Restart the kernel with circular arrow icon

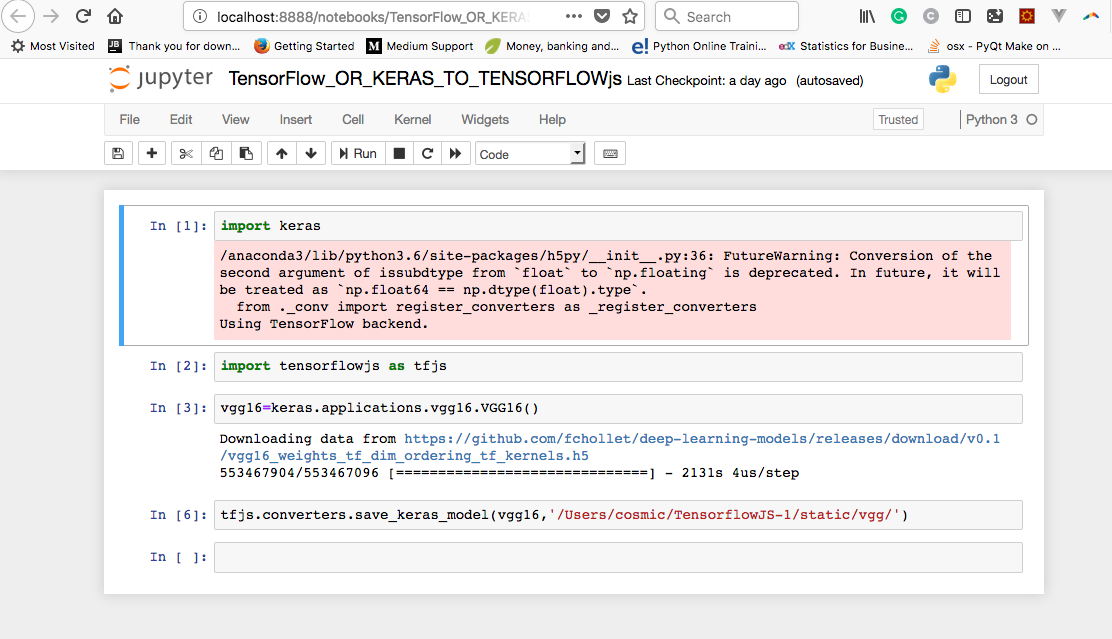coord(427,153)
